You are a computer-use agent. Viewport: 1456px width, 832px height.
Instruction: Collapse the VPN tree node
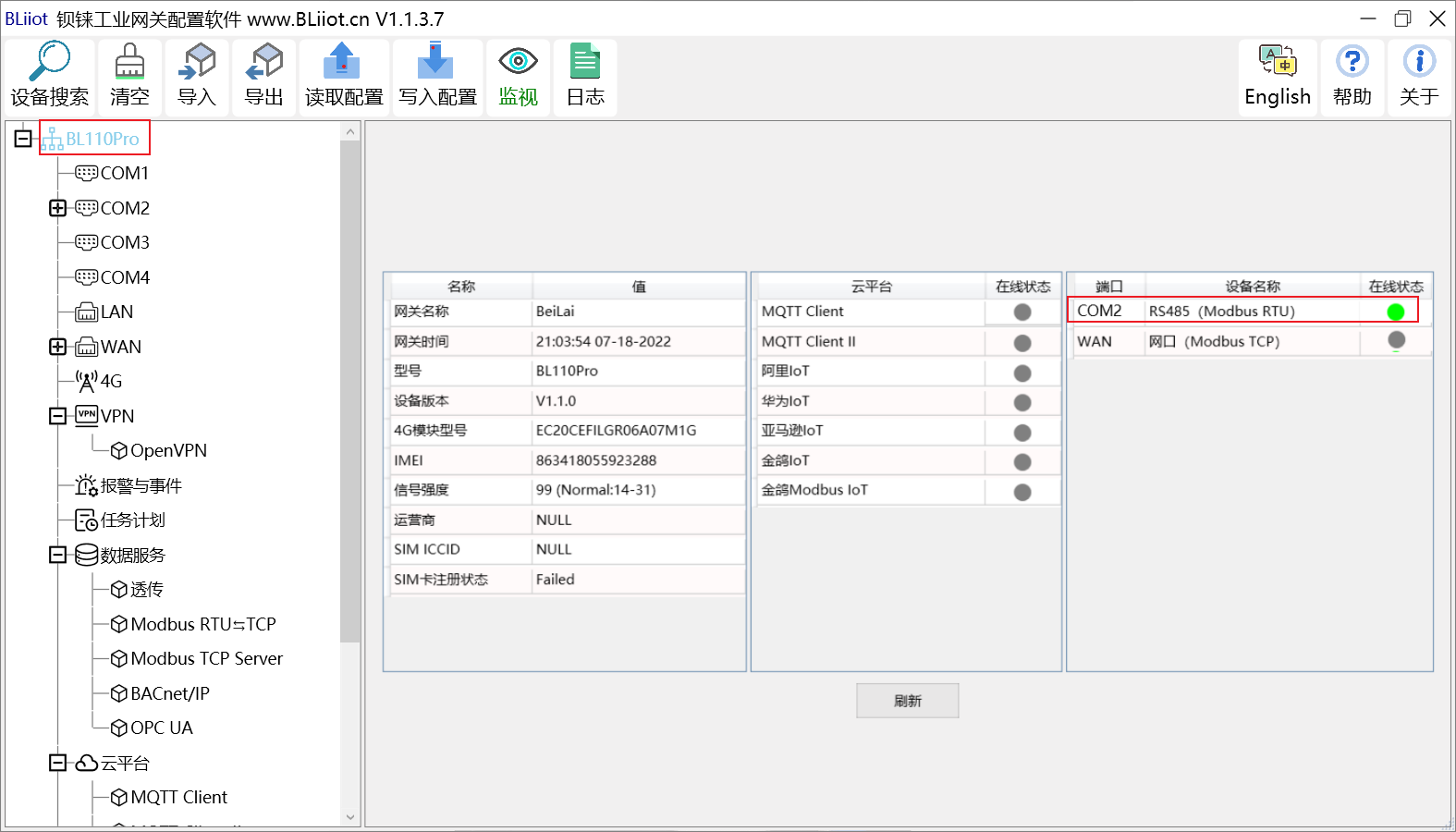pos(57,416)
